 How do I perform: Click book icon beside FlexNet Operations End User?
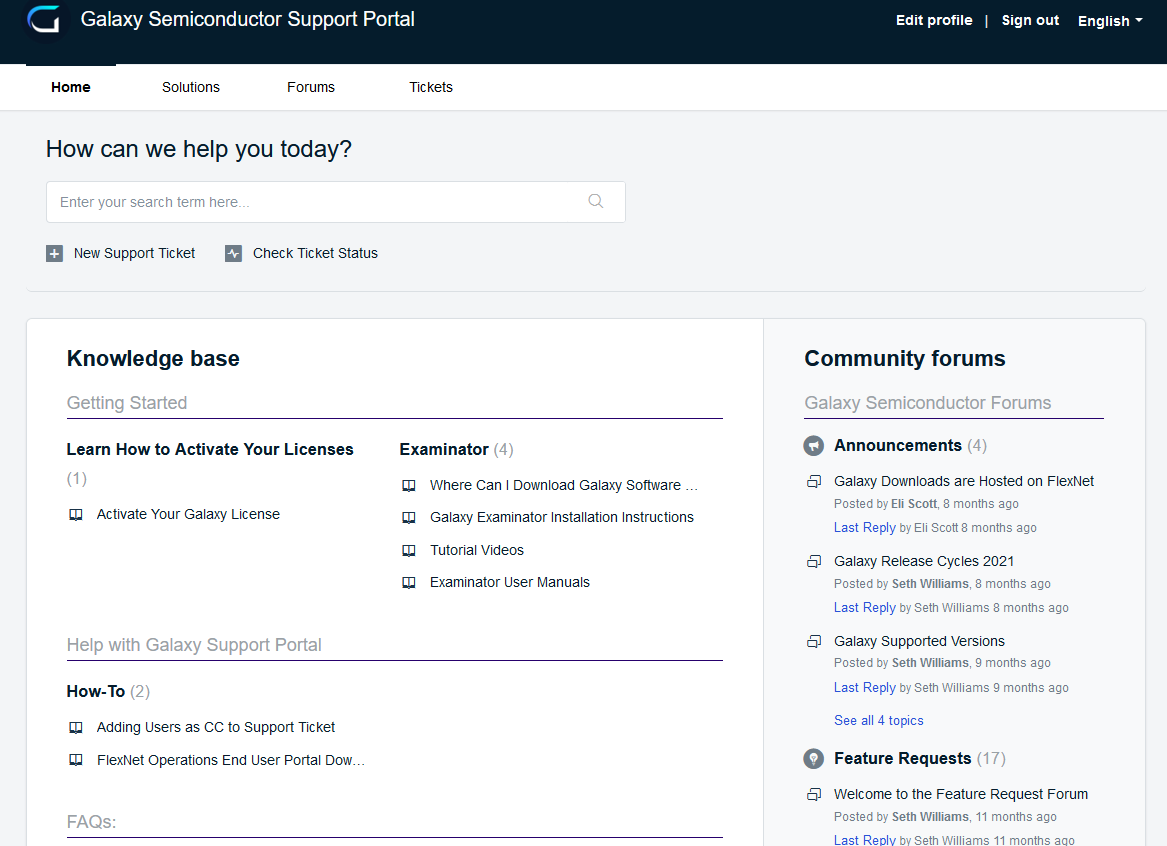tap(76, 760)
